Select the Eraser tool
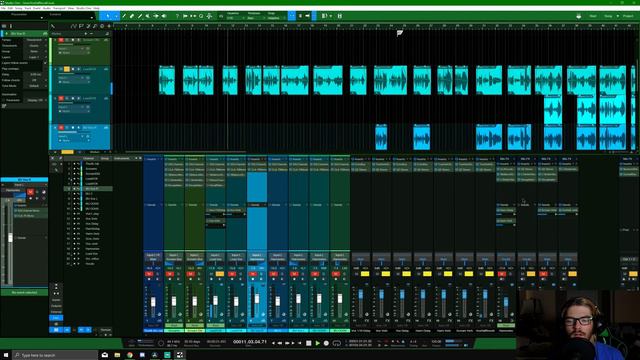640x360 pixels. pos(132,16)
